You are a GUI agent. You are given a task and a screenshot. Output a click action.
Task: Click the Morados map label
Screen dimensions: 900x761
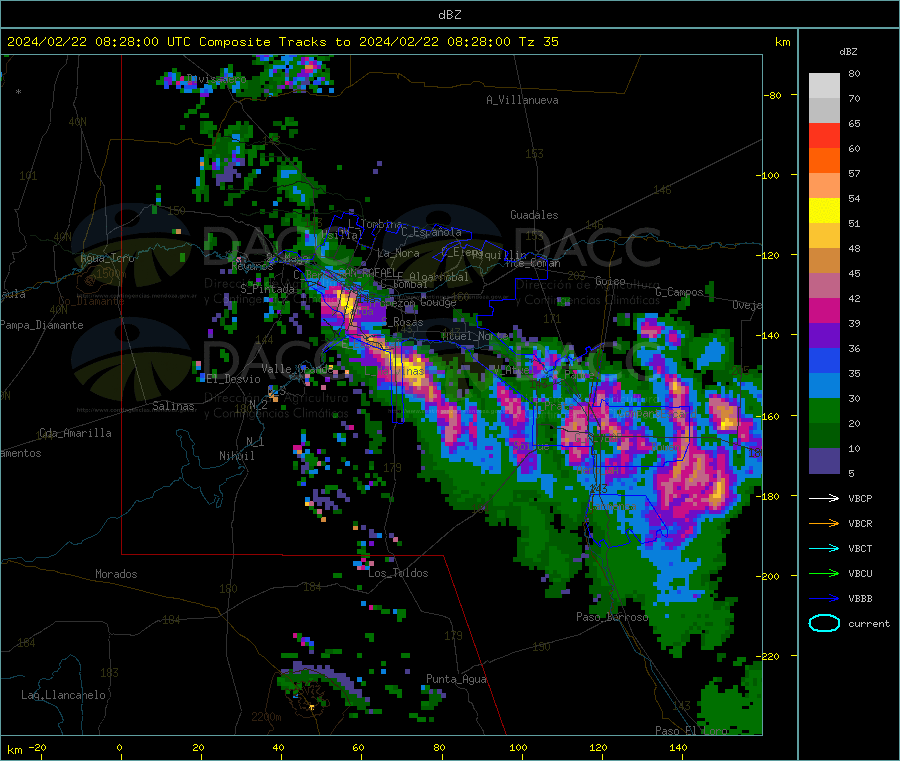pyautogui.click(x=116, y=574)
